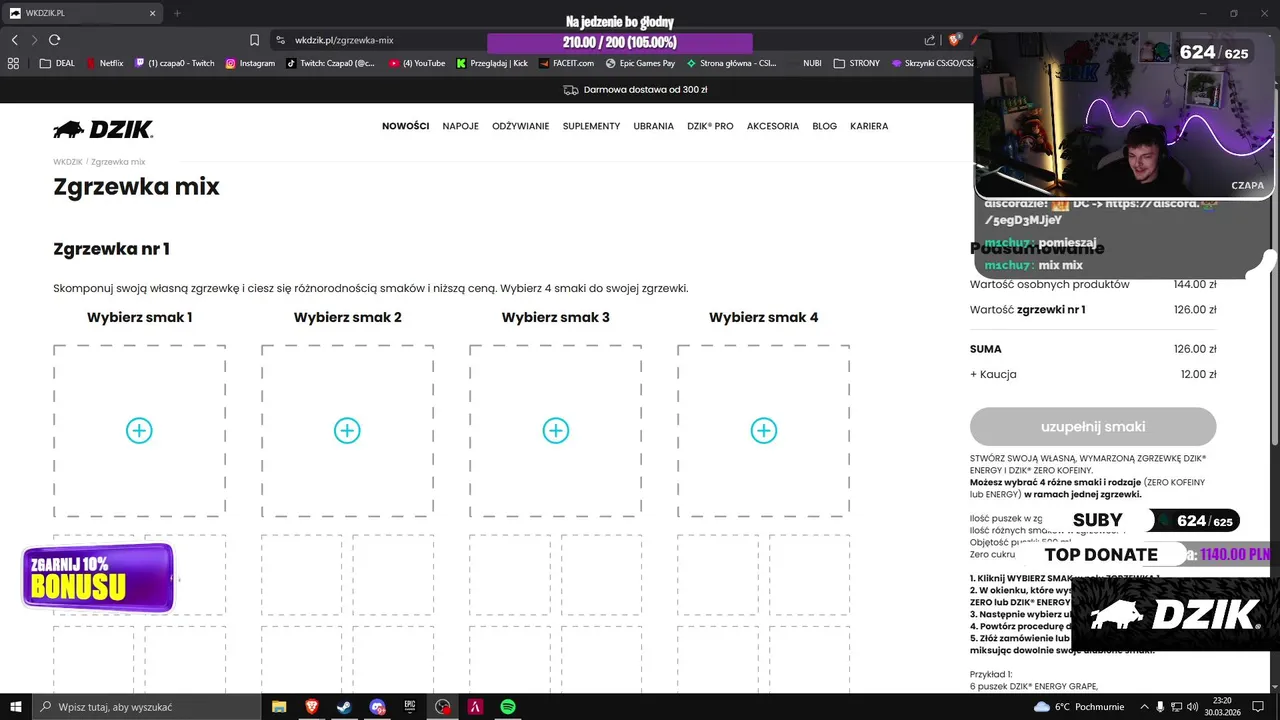Viewport: 1280px width, 720px height.
Task: Expand the STRONY bookmarks folder
Action: [x=857, y=63]
